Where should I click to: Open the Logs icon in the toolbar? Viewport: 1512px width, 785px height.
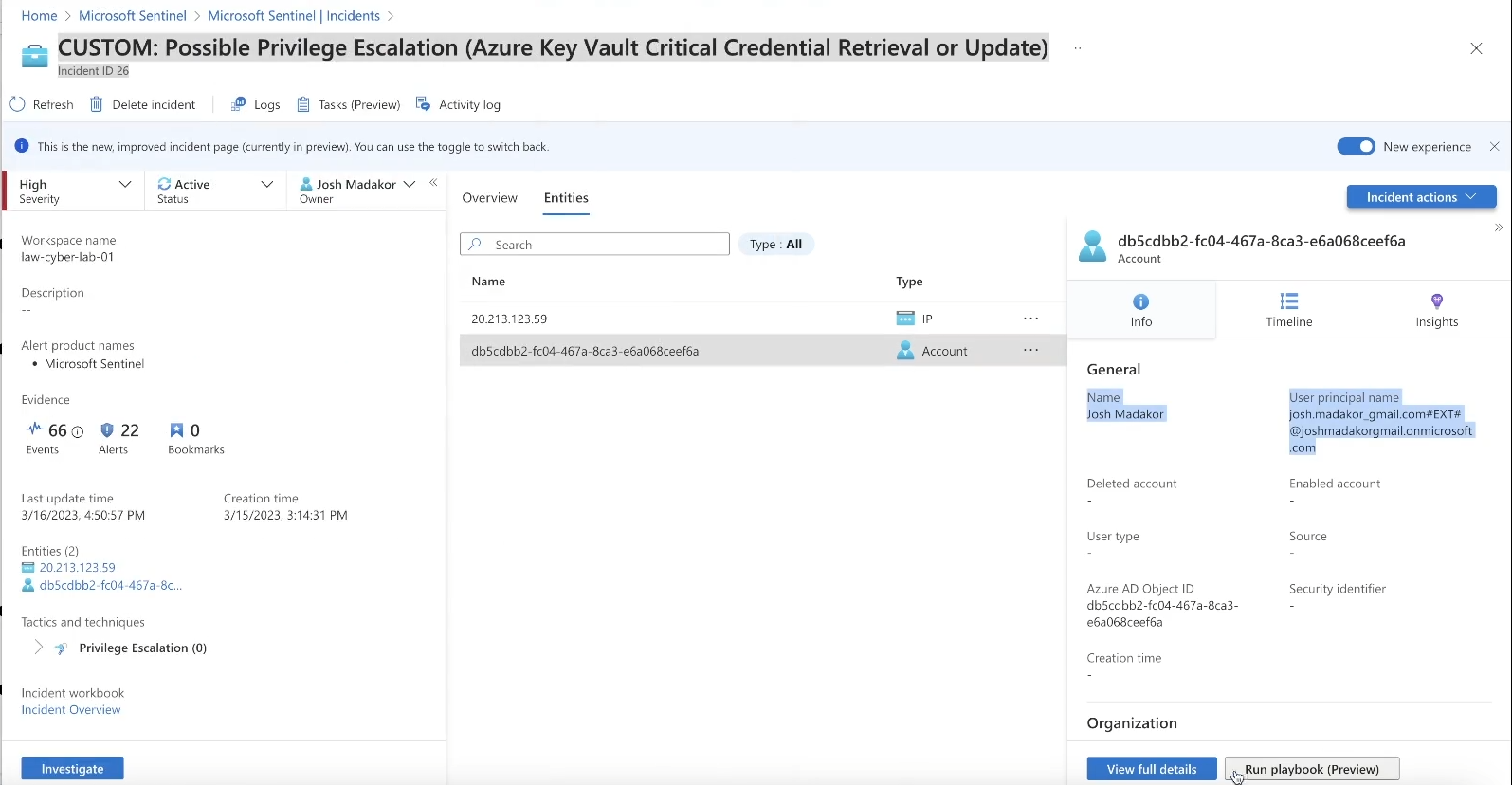(239, 104)
